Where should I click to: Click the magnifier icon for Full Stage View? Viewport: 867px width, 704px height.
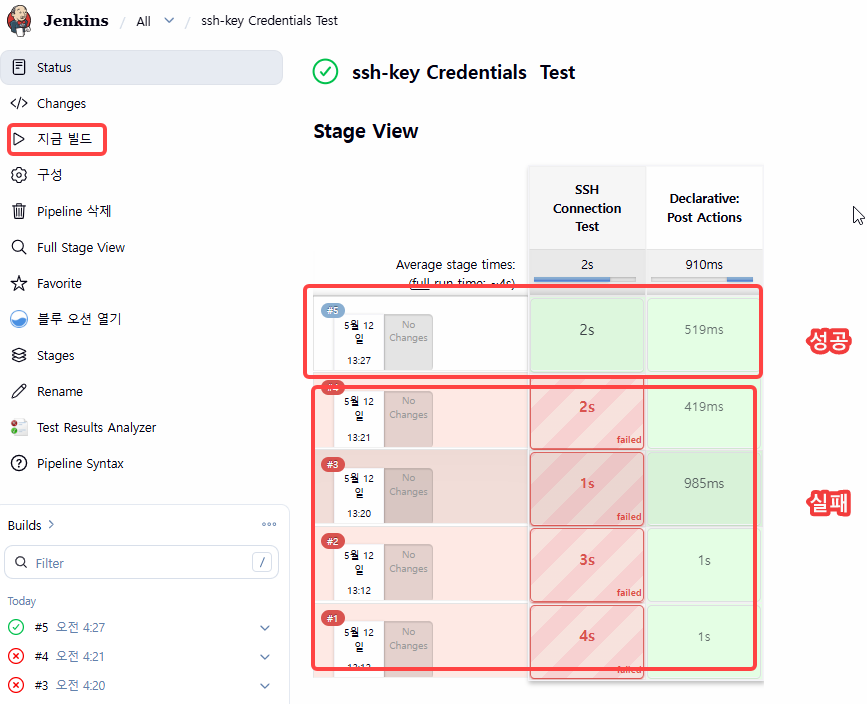19,247
